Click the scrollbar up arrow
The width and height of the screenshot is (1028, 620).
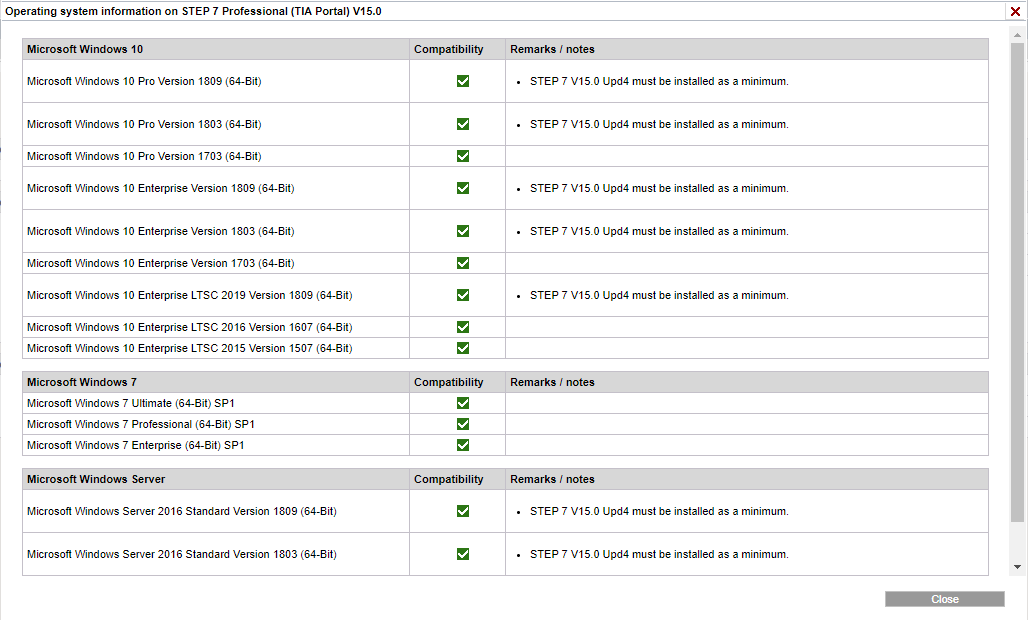pyautogui.click(x=1017, y=35)
